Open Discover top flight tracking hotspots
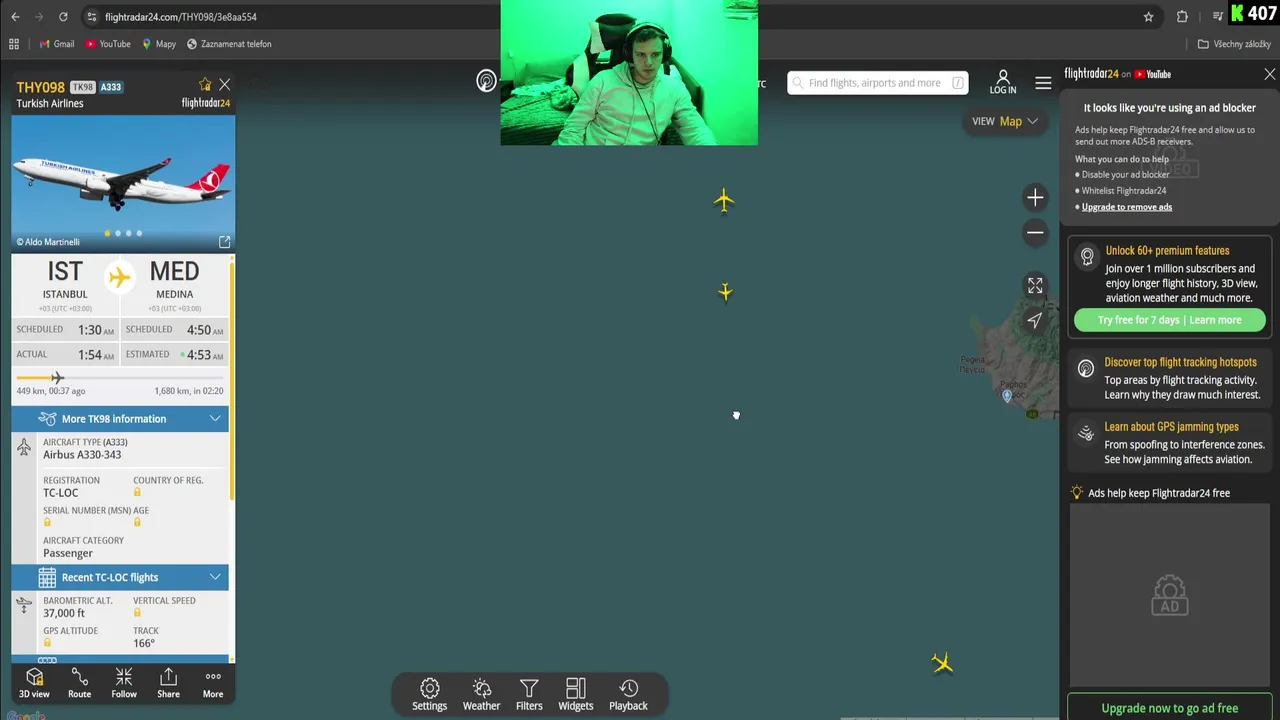 pos(1169,378)
